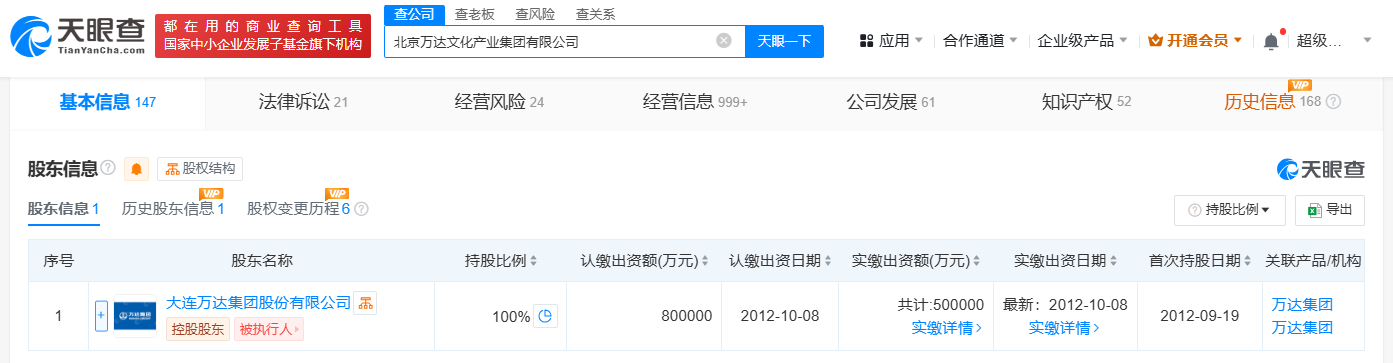1393x363 pixels.
Task: Click the notification bell in top bar
Action: click(x=1271, y=41)
